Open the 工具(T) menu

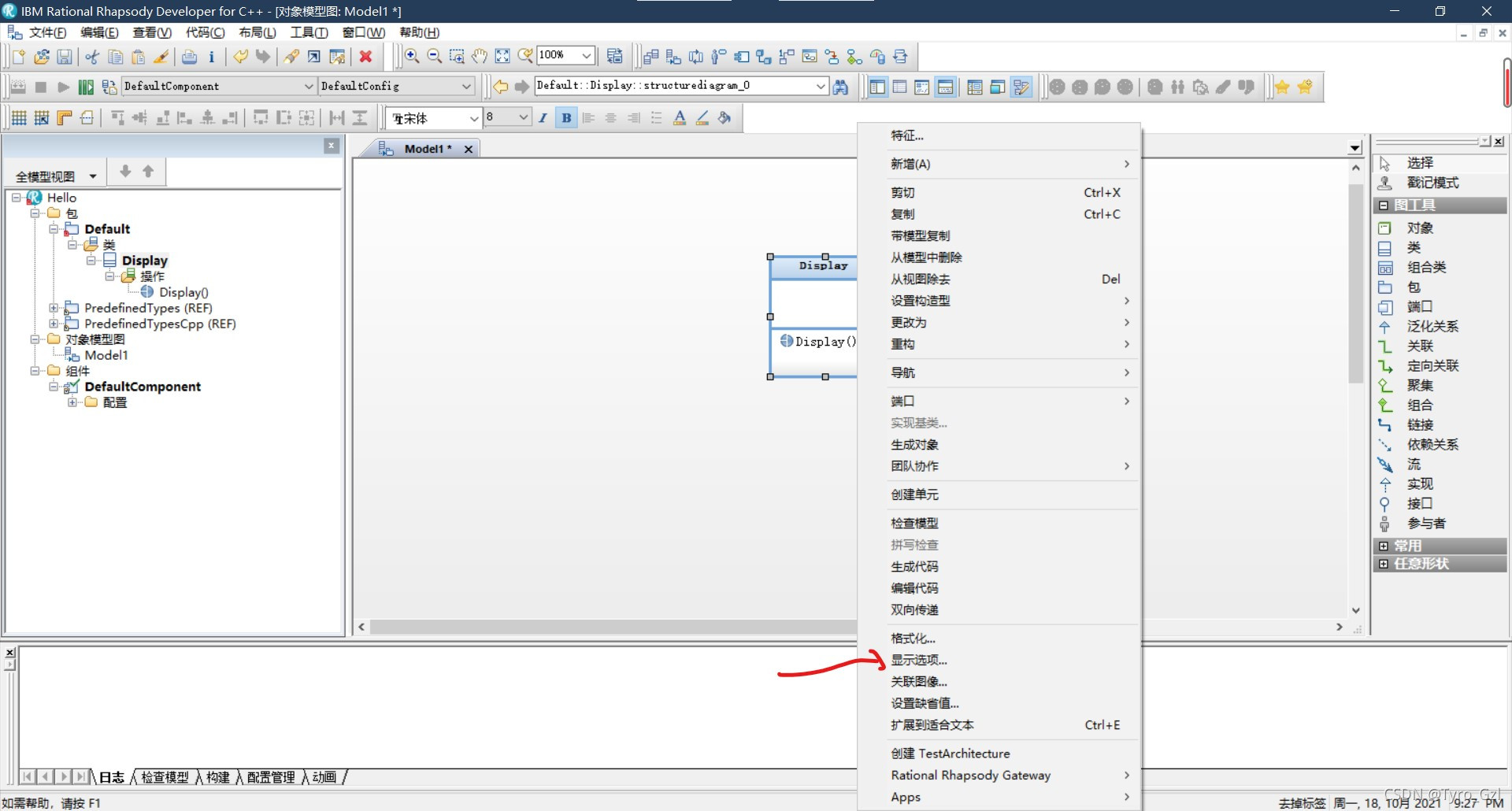(x=309, y=32)
